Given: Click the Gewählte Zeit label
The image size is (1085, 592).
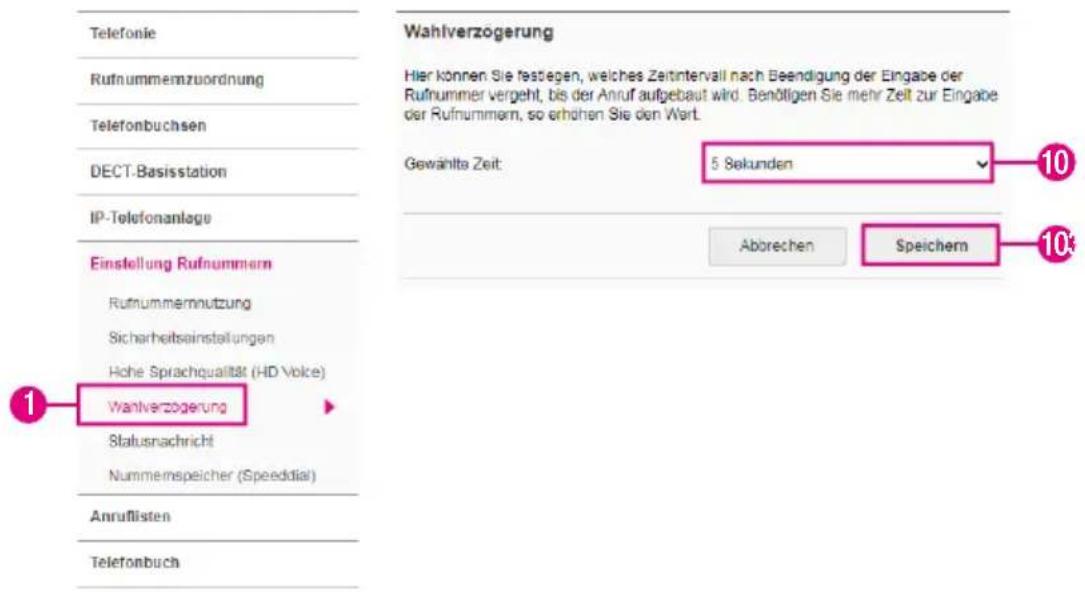Looking at the screenshot, I should point(453,165).
